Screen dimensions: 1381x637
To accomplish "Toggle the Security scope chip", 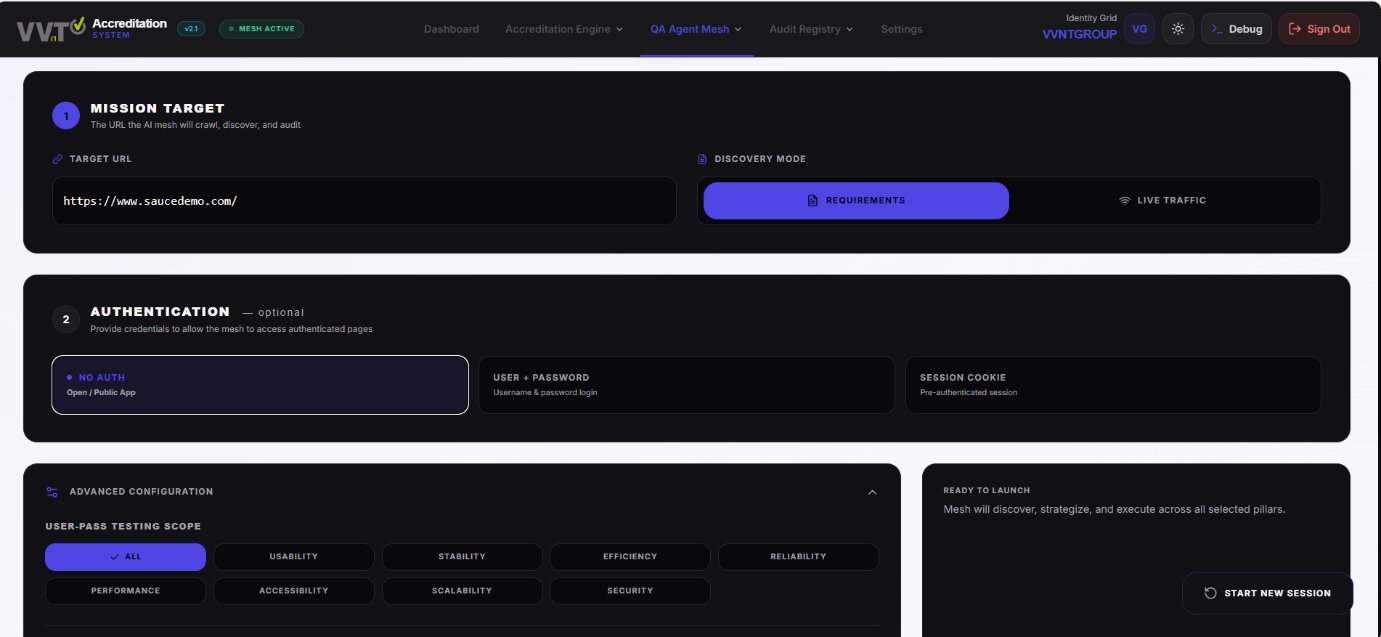I will (x=630, y=591).
